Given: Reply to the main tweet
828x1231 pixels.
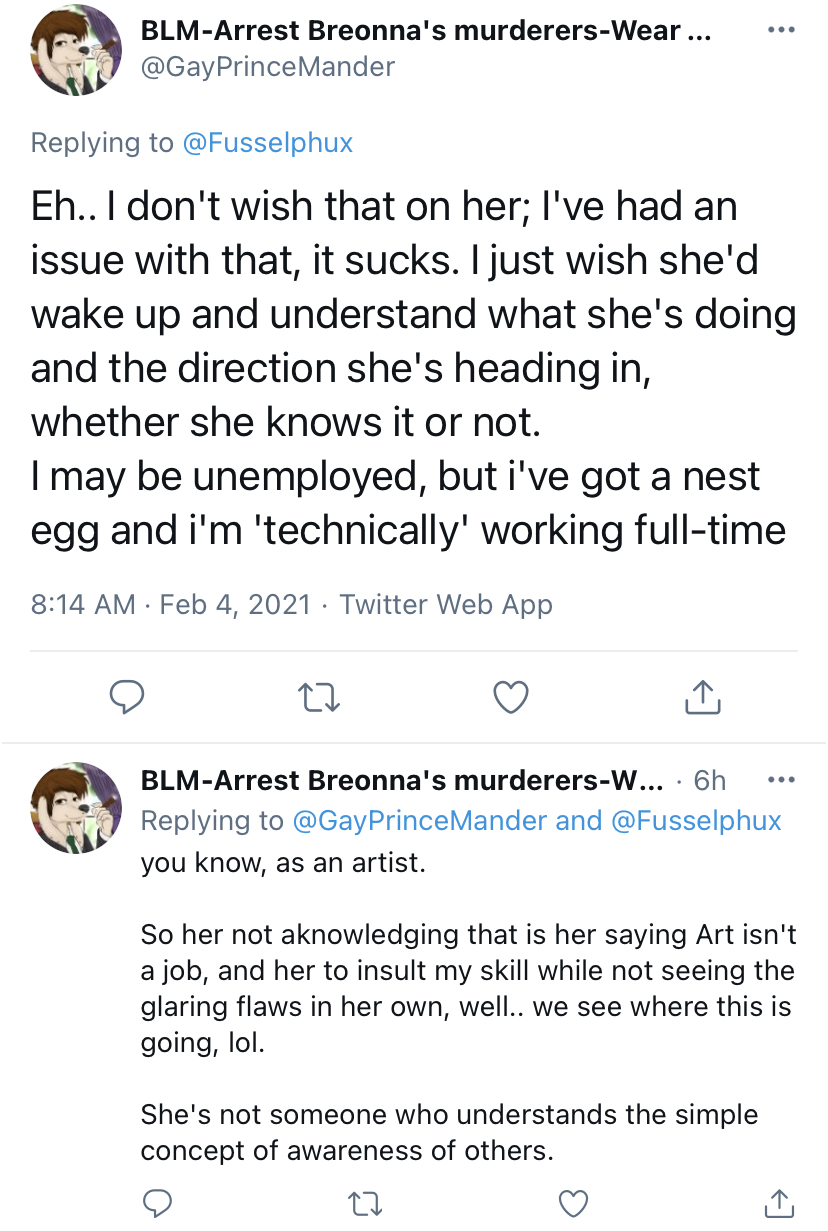Looking at the screenshot, I should (127, 697).
